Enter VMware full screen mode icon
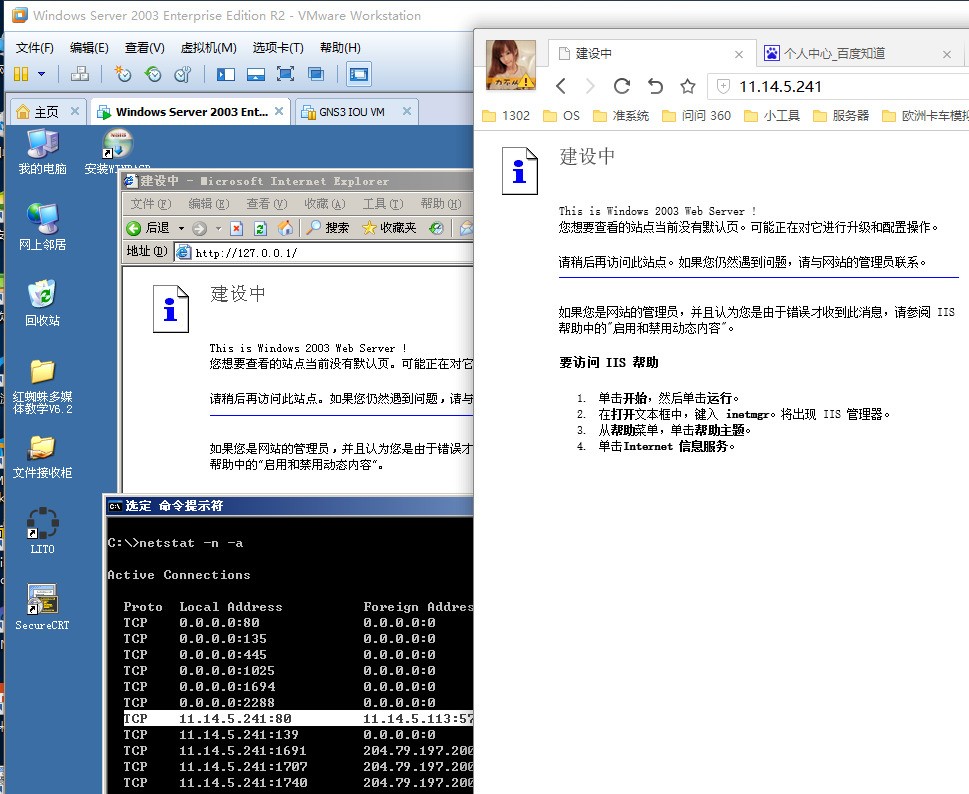 coord(286,75)
